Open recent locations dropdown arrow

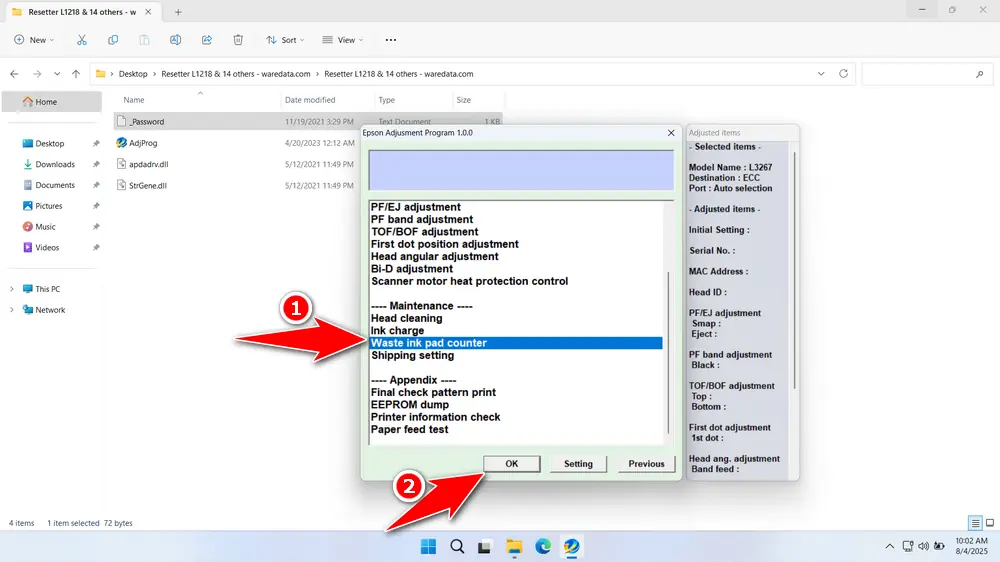(x=57, y=74)
